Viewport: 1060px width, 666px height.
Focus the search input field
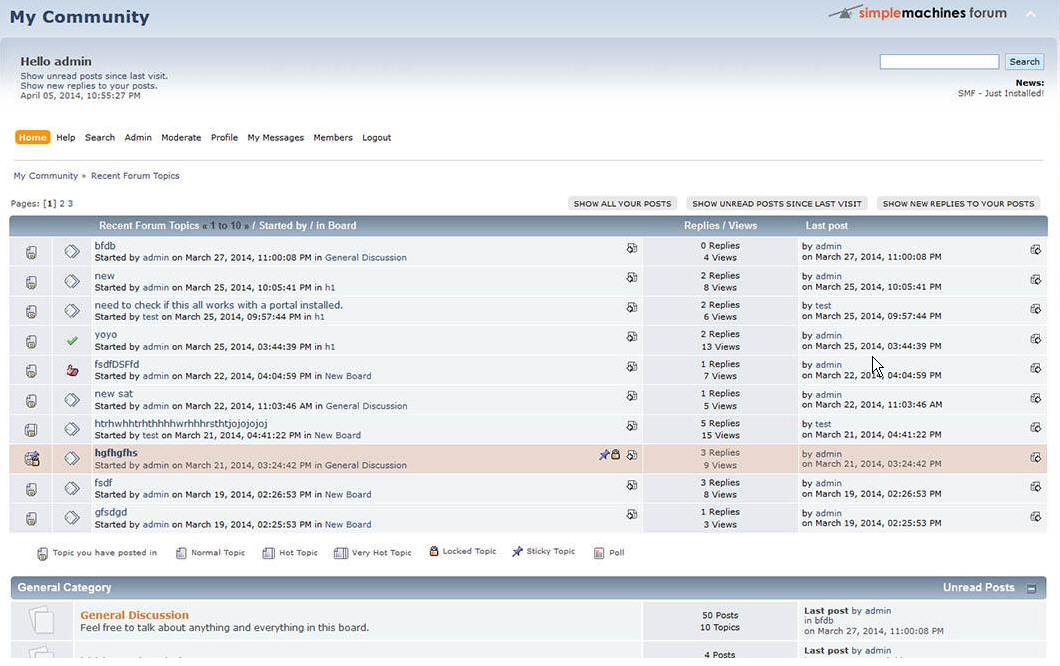[939, 62]
